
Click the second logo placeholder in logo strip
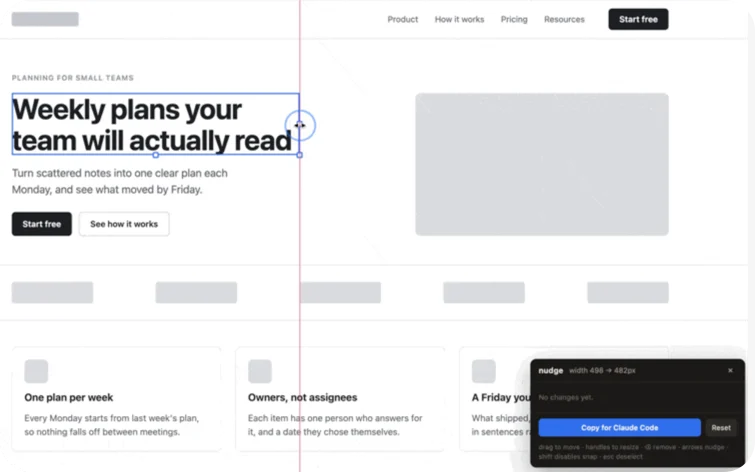click(196, 292)
